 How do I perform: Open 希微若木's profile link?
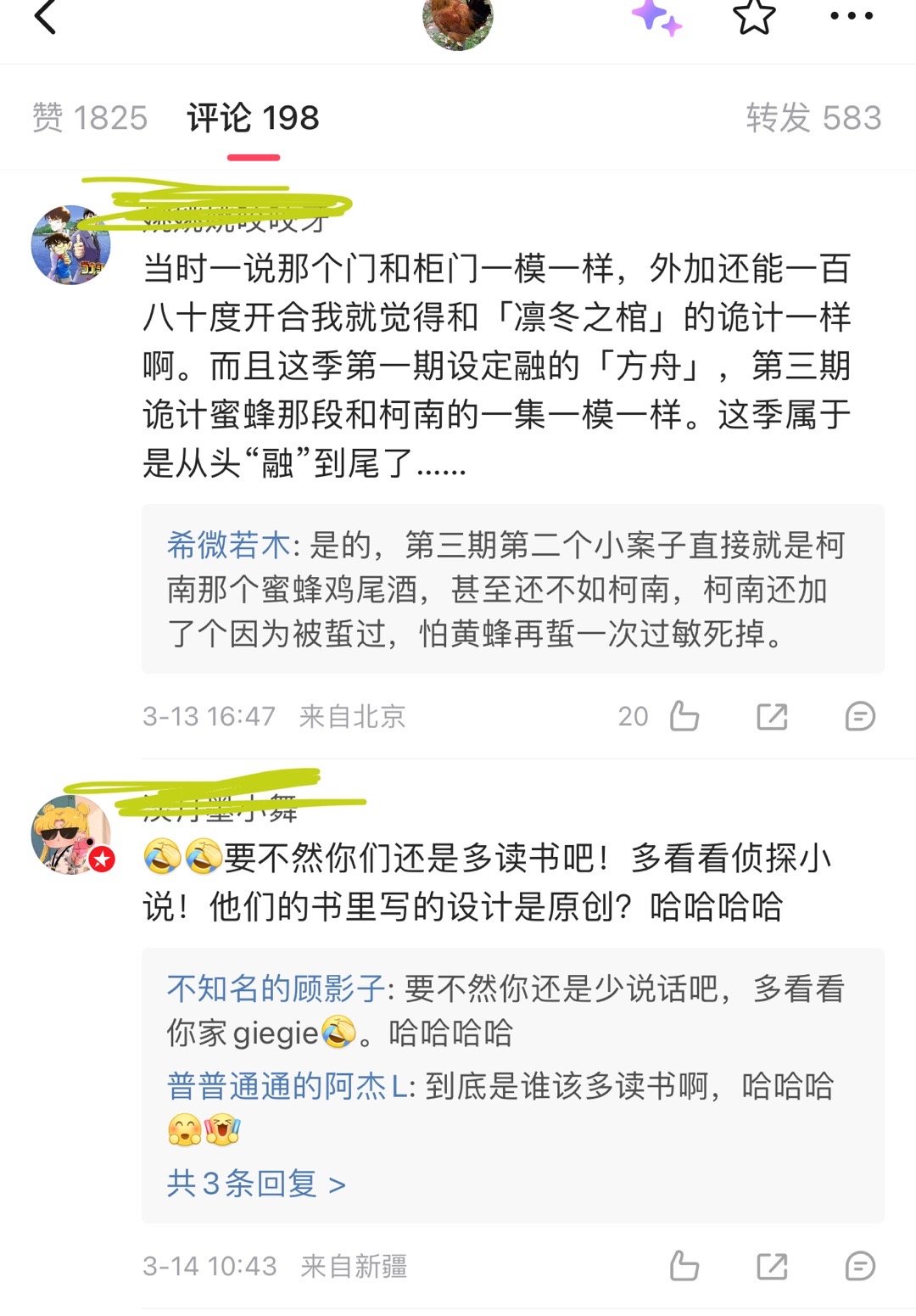coord(229,545)
